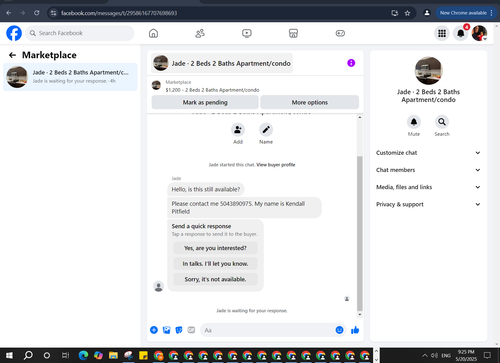This screenshot has height=363, width=500.
Task: Reload the page with browser refresh icon
Action: click(37, 13)
